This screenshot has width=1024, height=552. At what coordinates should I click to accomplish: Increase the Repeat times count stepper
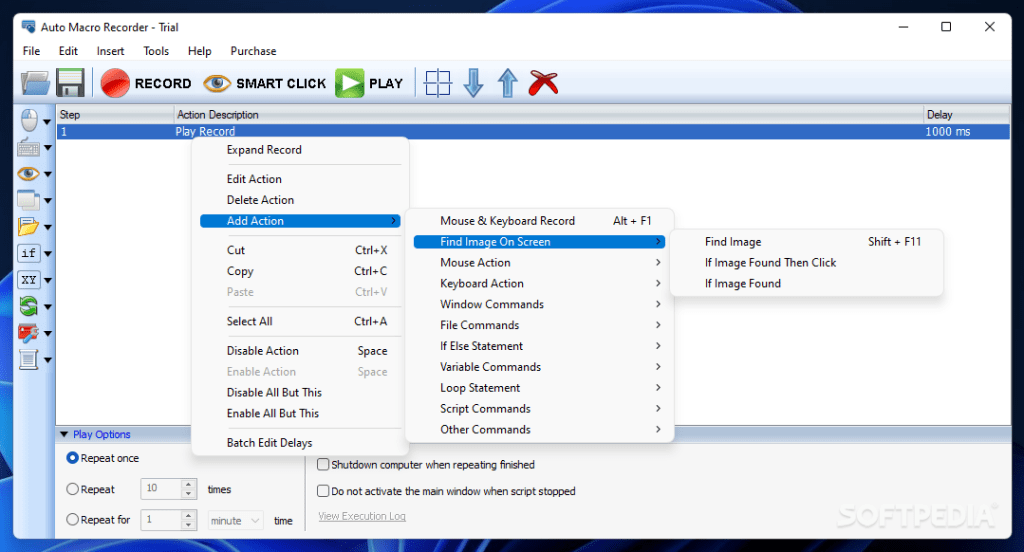tap(189, 484)
